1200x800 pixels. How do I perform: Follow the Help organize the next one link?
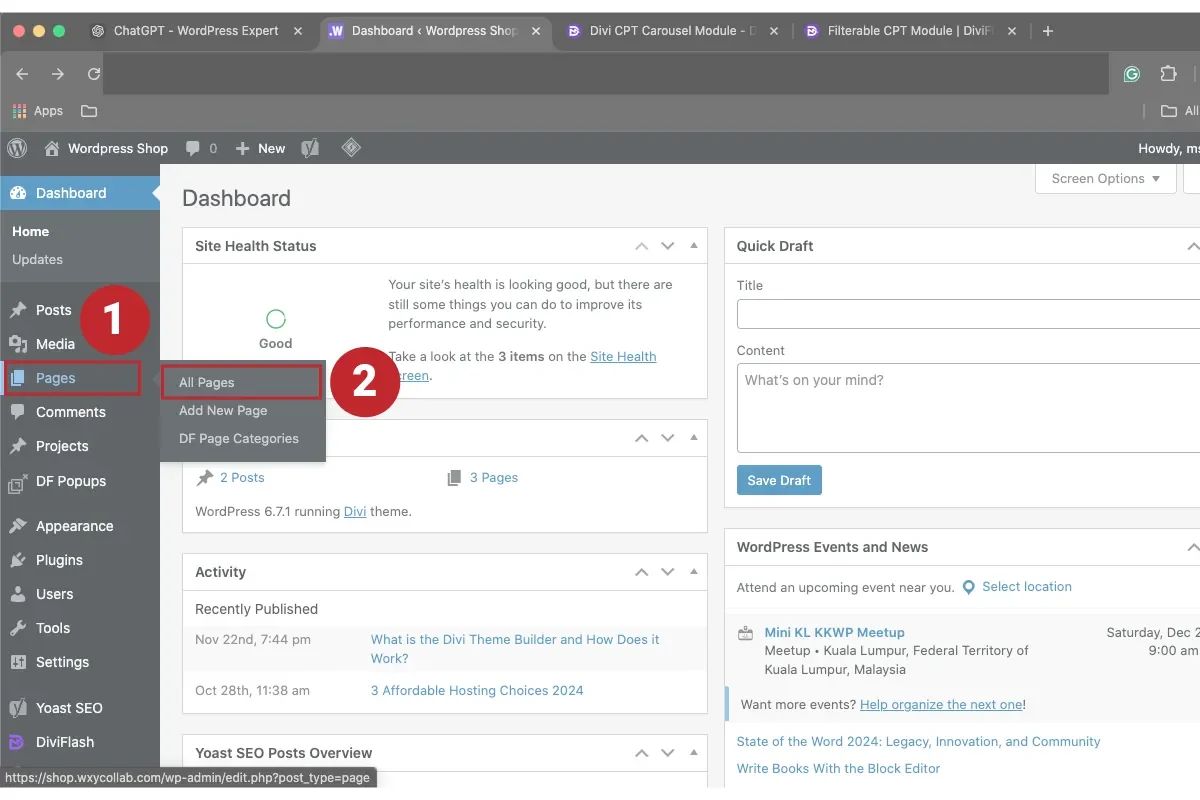(940, 703)
